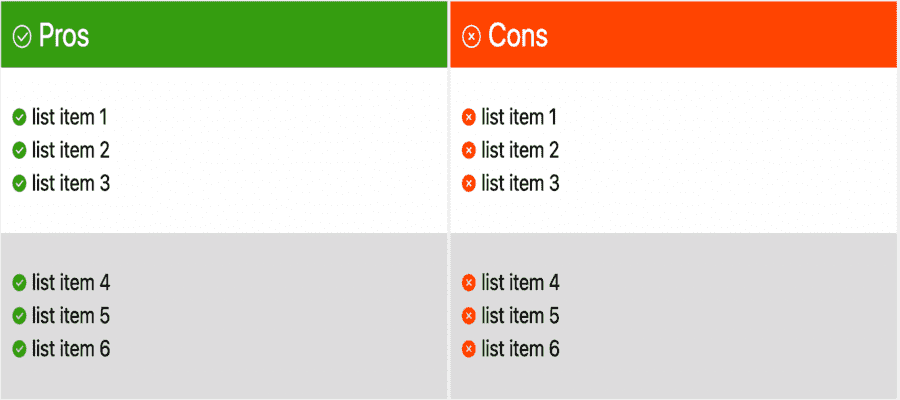This screenshot has width=900, height=400.
Task: Click the checkmark icon beside Pros heading
Action: (22, 36)
